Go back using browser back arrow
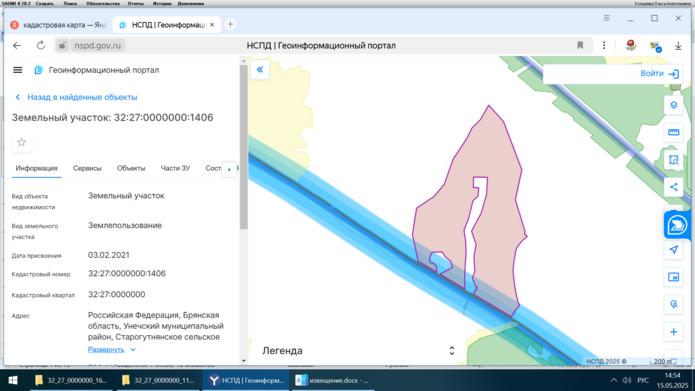This screenshot has width=695, height=391. (x=17, y=46)
